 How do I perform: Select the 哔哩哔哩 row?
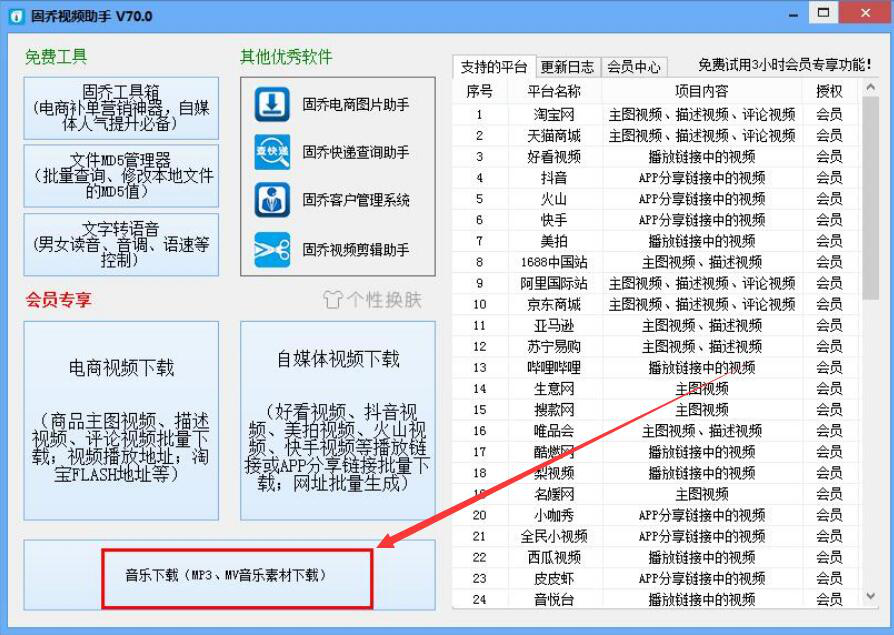656,368
